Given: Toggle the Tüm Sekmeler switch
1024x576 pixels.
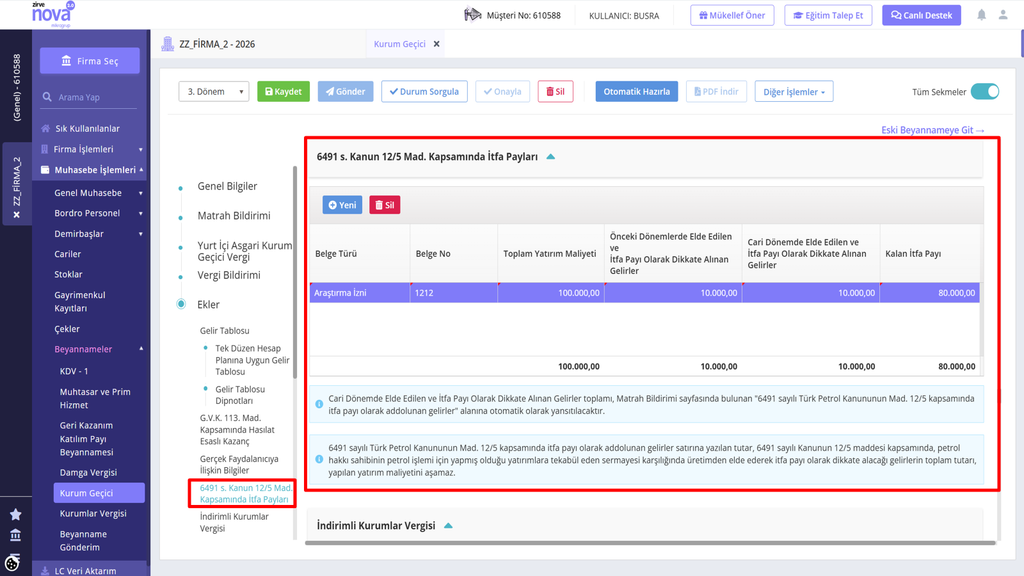Looking at the screenshot, I should pyautogui.click(x=985, y=91).
